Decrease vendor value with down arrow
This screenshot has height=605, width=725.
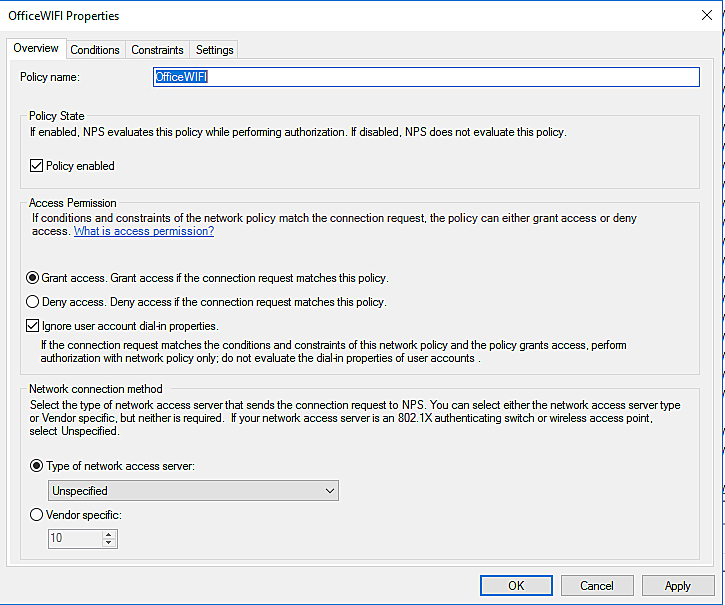point(109,543)
